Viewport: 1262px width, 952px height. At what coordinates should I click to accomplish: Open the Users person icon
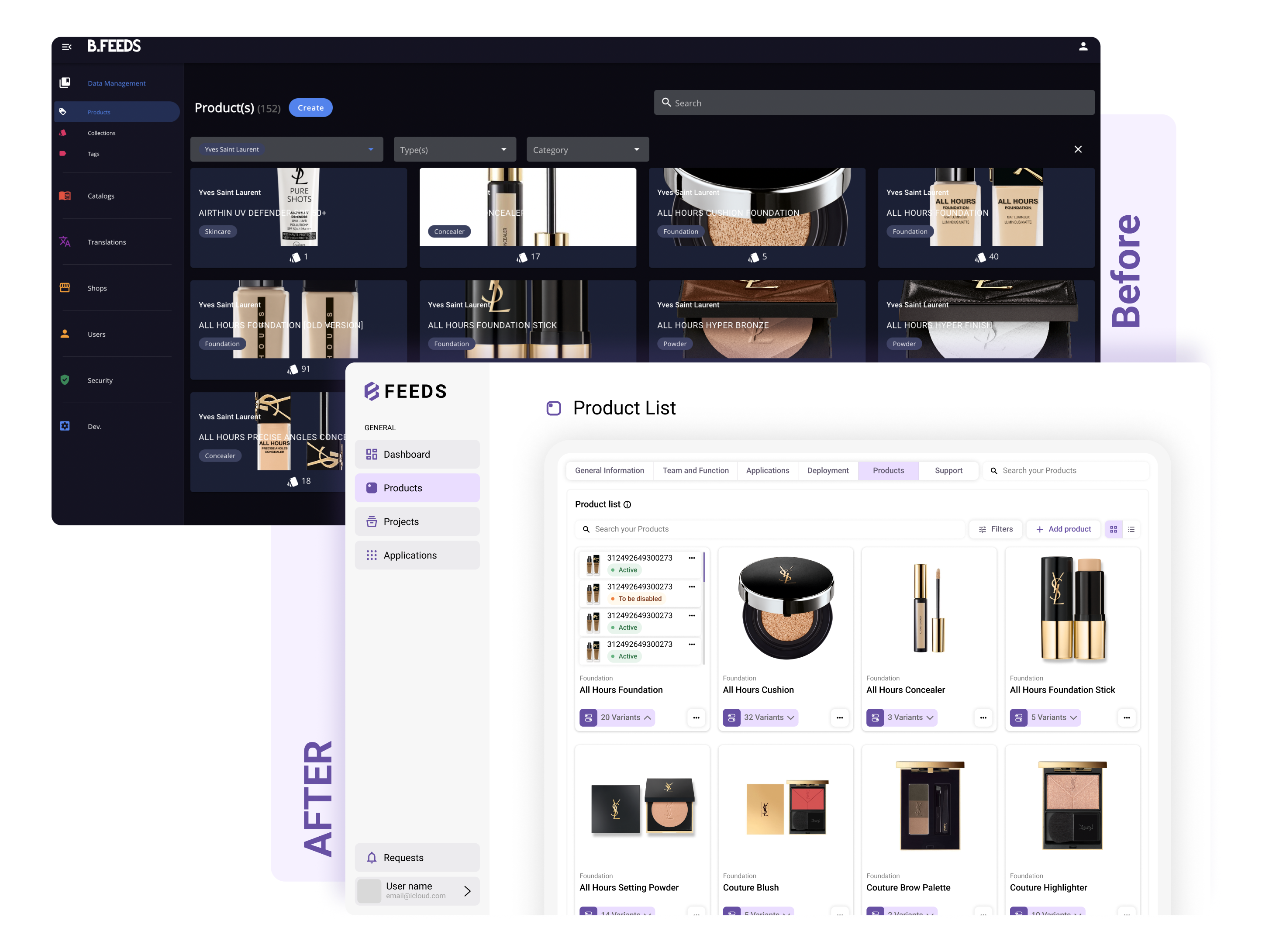(x=65, y=334)
